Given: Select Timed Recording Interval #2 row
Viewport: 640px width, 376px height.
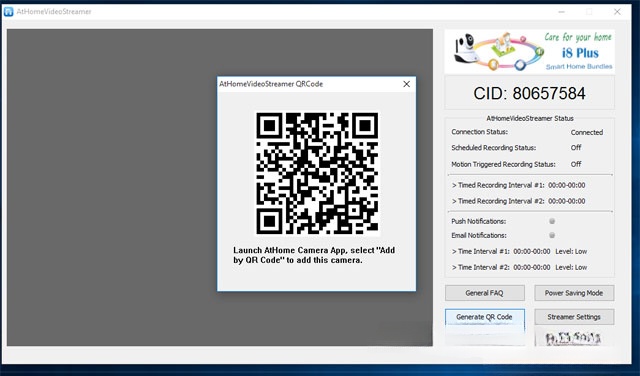Looking at the screenshot, I should pos(518,201).
